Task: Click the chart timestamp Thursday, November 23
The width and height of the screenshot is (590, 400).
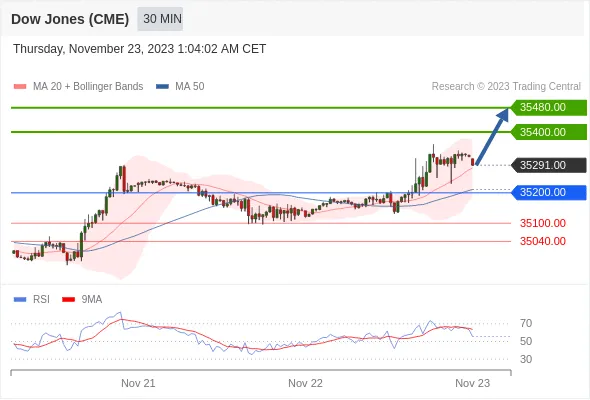Action: (139, 49)
